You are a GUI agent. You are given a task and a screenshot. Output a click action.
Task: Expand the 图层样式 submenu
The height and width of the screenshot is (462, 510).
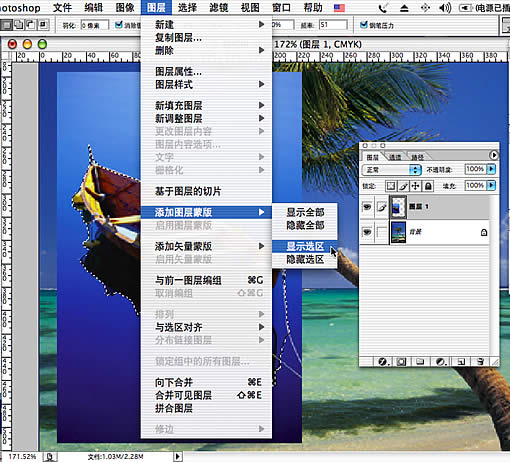pyautogui.click(x=206, y=84)
